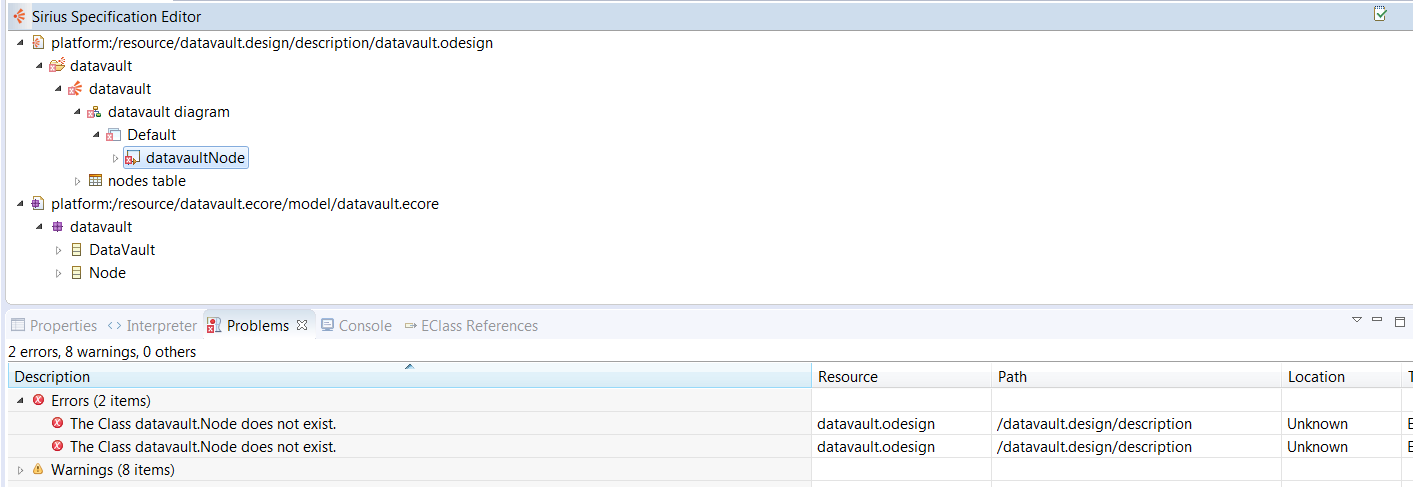Switch to the Interpreter tab

[x=152, y=325]
